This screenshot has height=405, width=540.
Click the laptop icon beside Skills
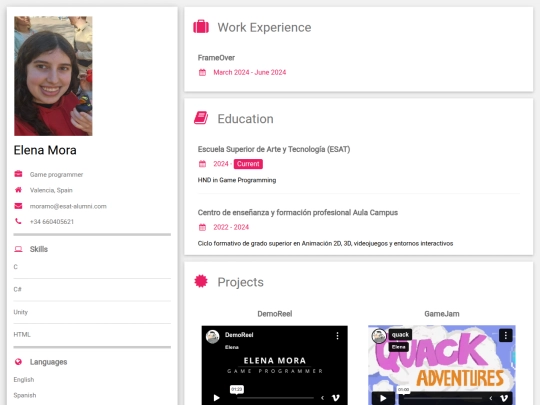[18, 249]
